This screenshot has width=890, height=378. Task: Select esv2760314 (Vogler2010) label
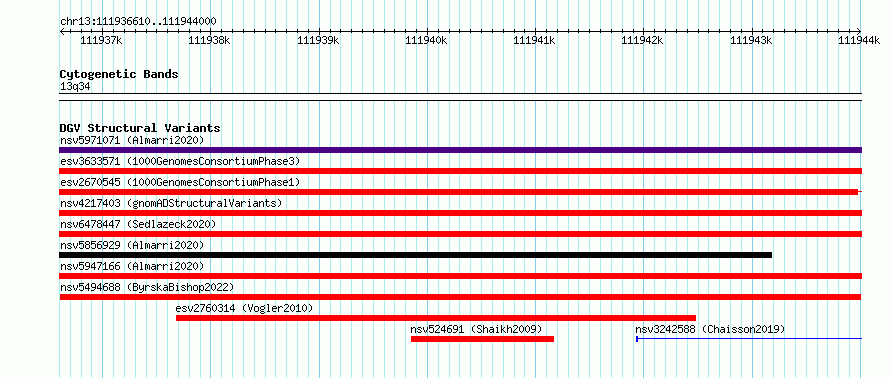[244, 308]
